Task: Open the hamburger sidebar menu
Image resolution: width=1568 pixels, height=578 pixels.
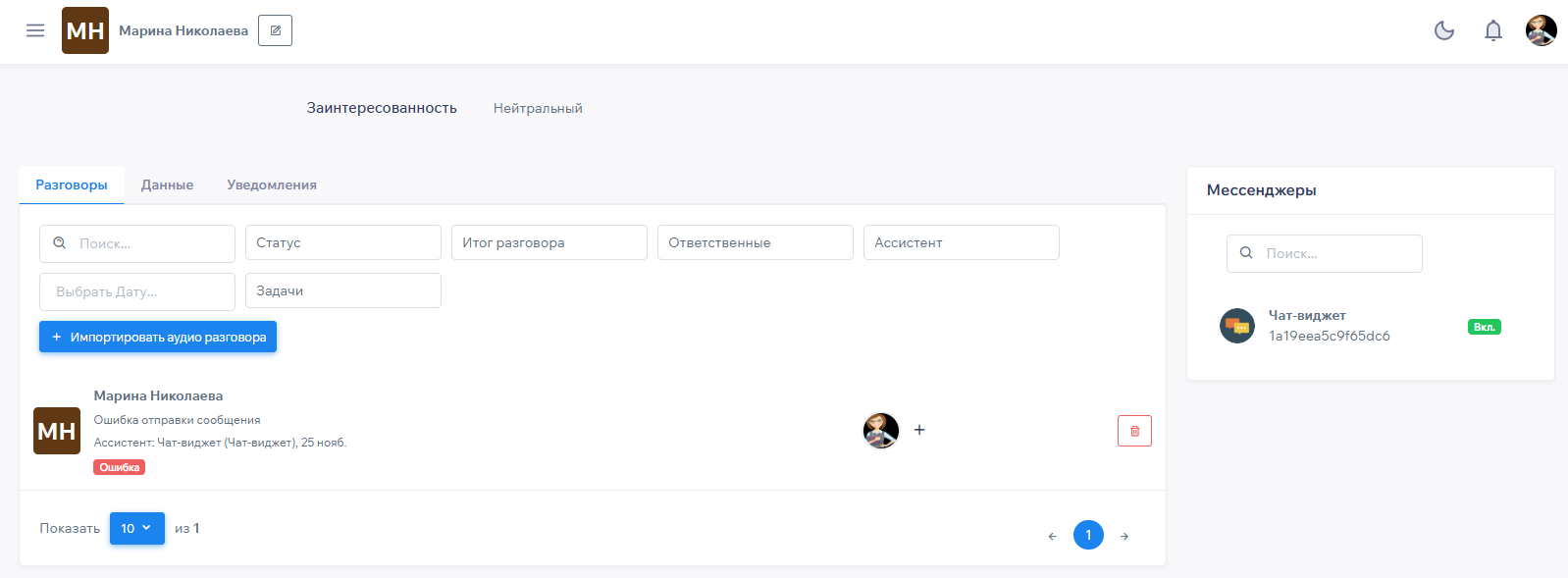Action: pos(35,30)
